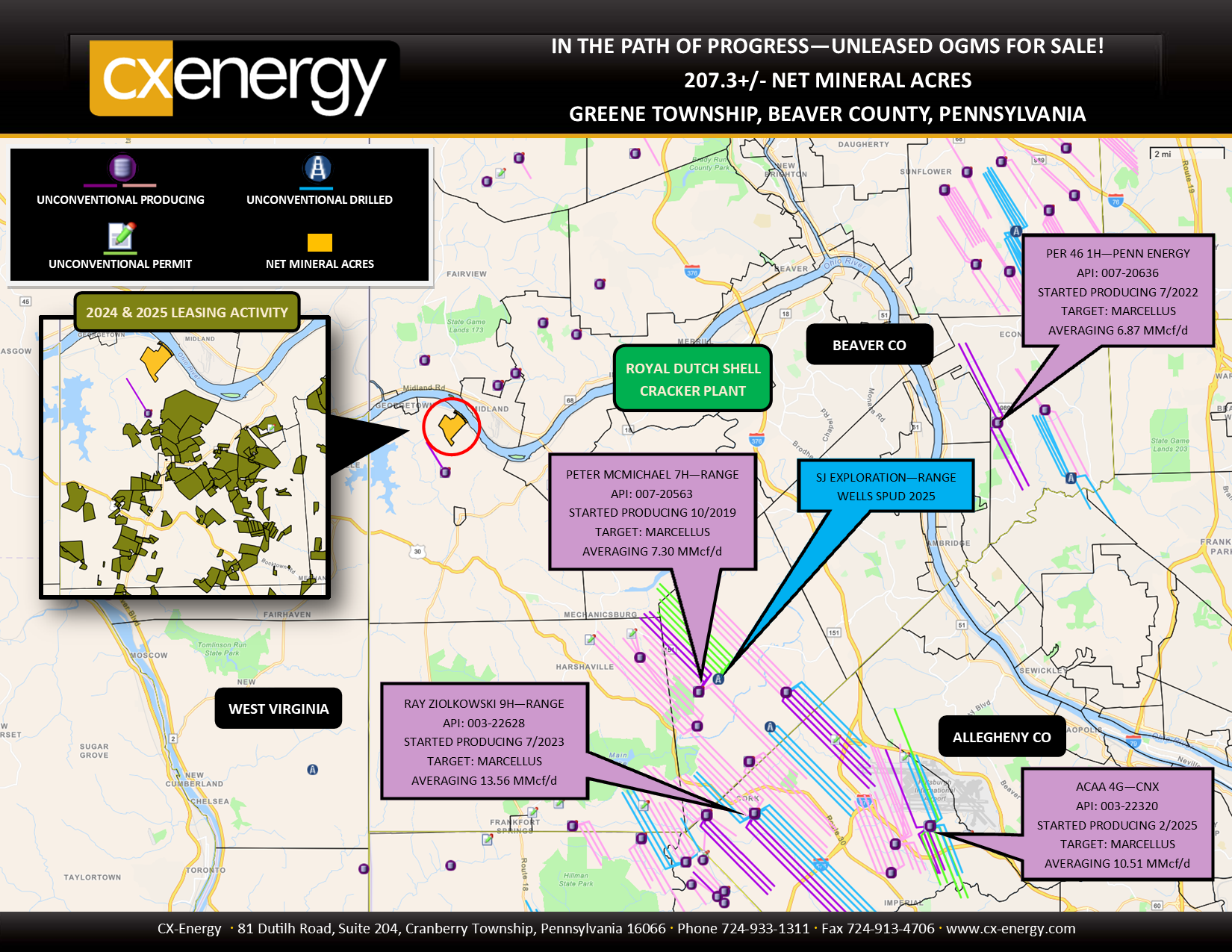Click the yellow parcel inside the red circle
The width and height of the screenshot is (1232, 952).
click(x=450, y=428)
